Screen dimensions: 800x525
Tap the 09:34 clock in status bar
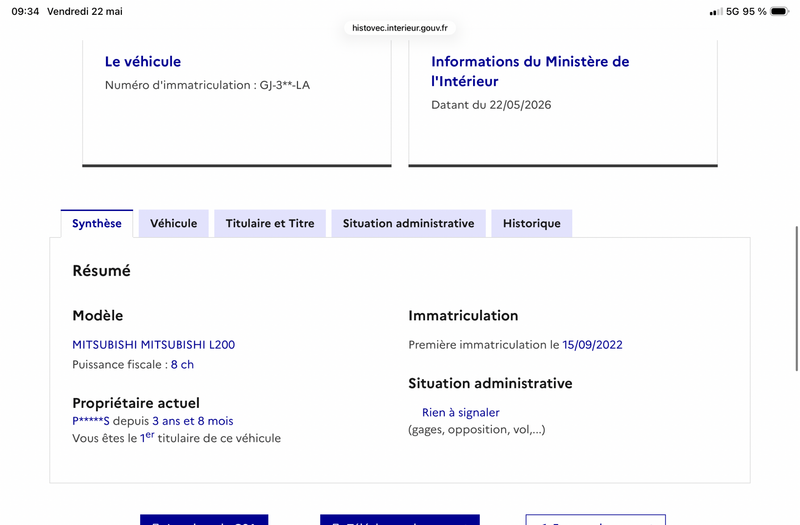(25, 11)
